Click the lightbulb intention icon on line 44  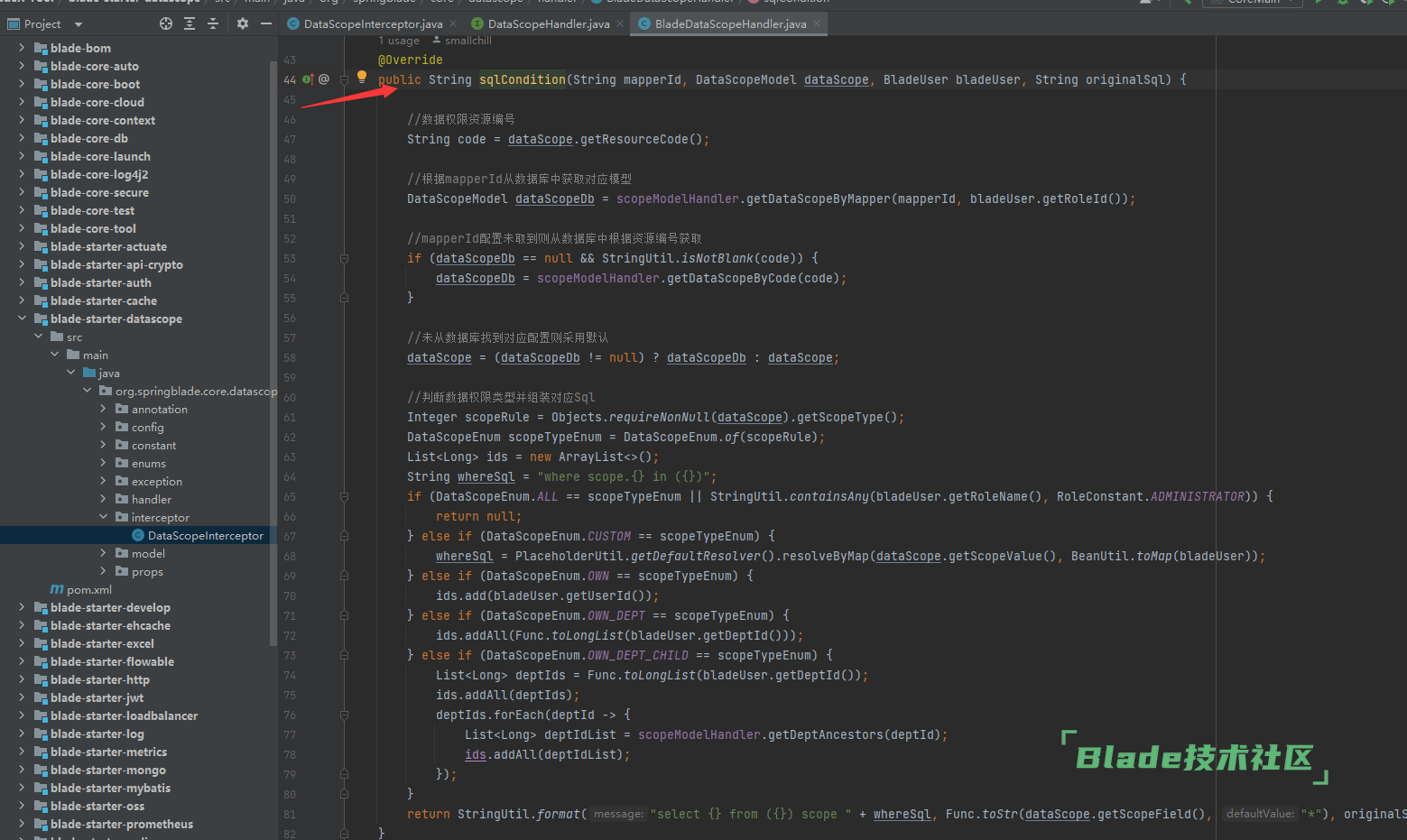click(362, 77)
